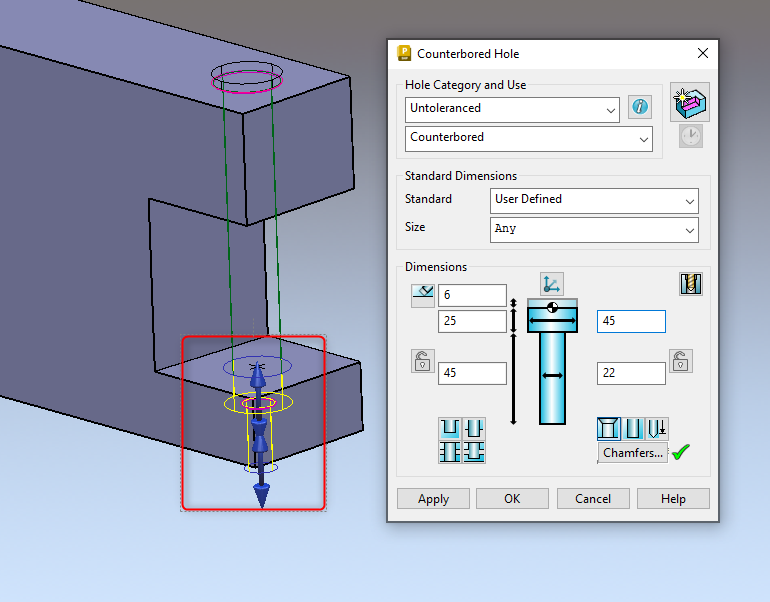Viewport: 770px width, 602px height.
Task: Click the 'Hole Category and Use' group label
Action: (x=465, y=85)
